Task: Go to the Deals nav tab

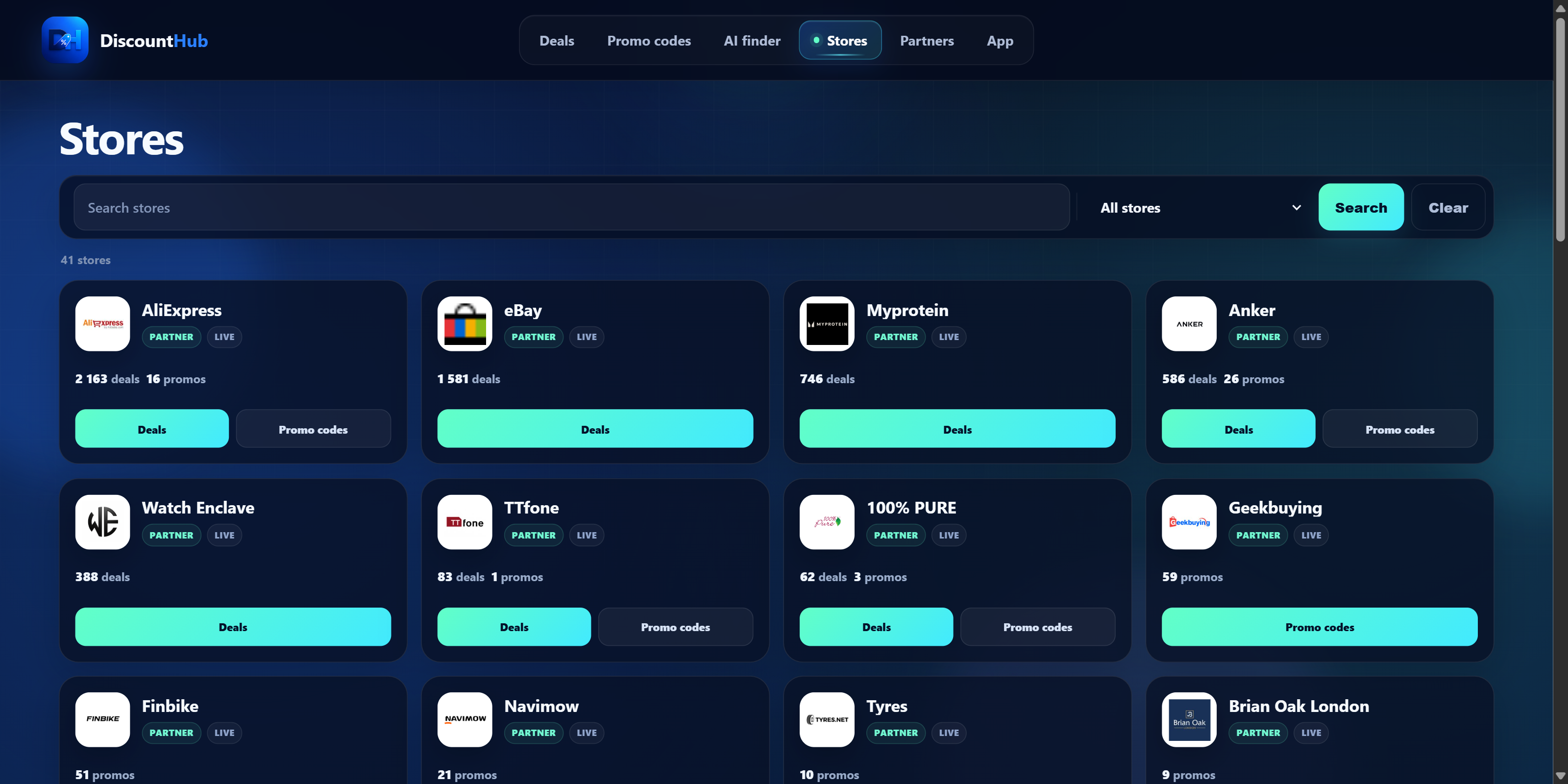Action: click(x=556, y=41)
